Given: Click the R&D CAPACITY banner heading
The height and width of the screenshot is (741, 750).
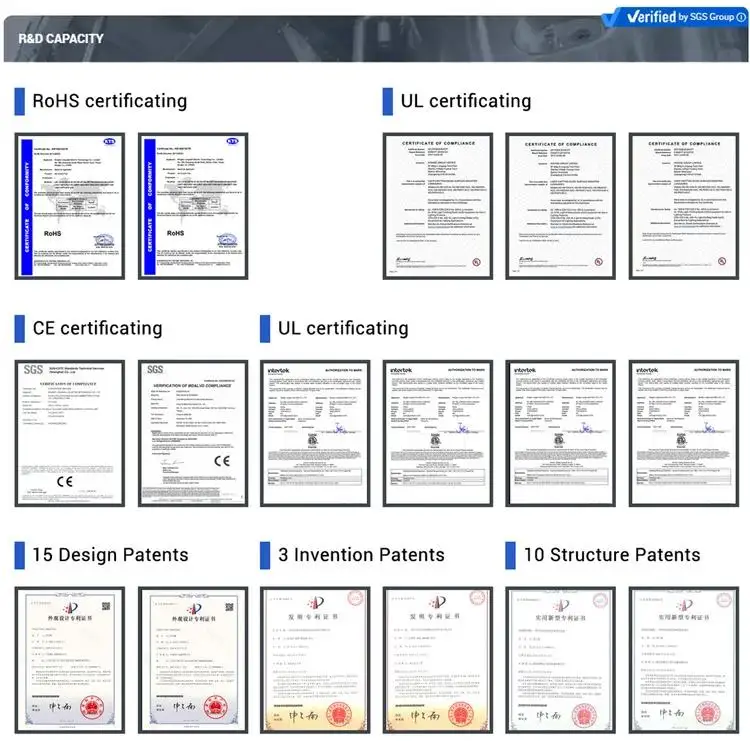Looking at the screenshot, I should pyautogui.click(x=61, y=39).
